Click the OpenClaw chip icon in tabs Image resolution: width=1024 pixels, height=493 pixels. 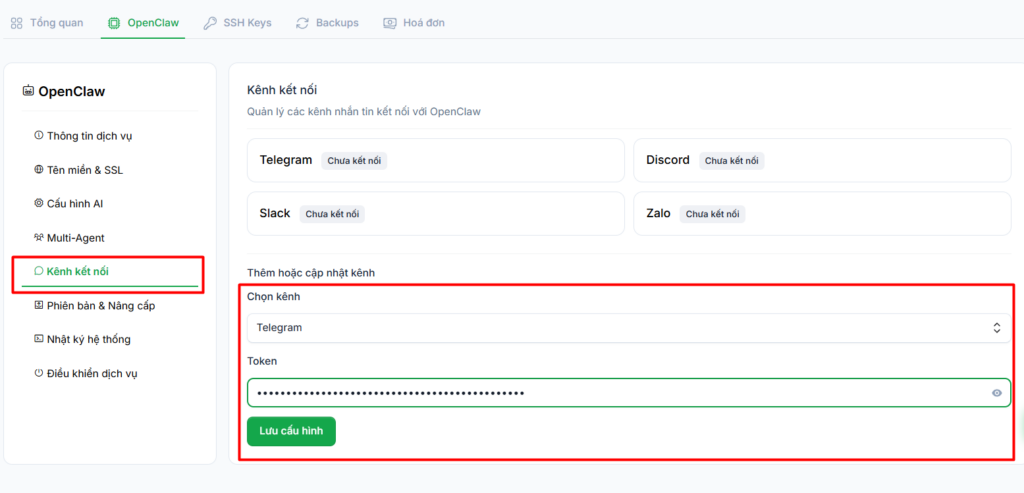pos(114,23)
